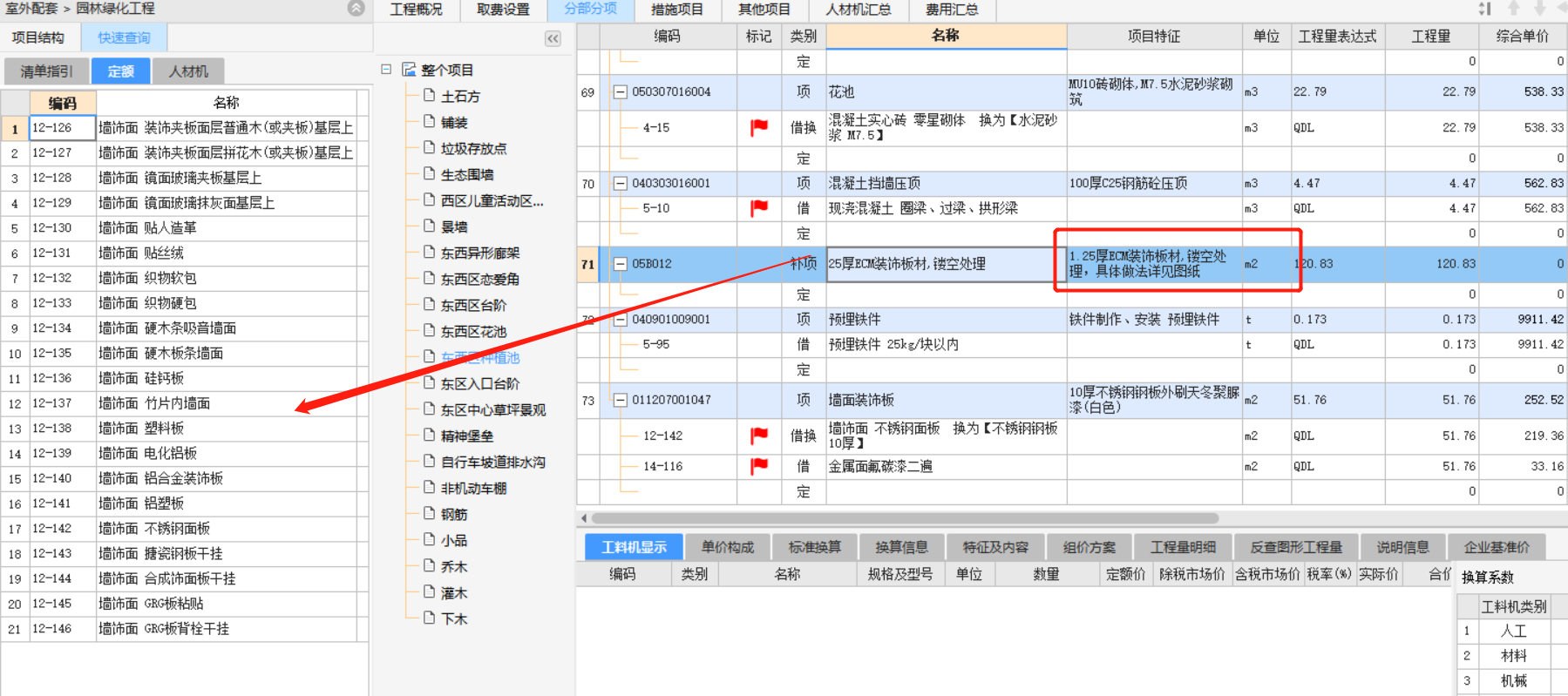This screenshot has height=696, width=1568.
Task: Click document icon beside 东西区台阶
Action: pyautogui.click(x=429, y=304)
